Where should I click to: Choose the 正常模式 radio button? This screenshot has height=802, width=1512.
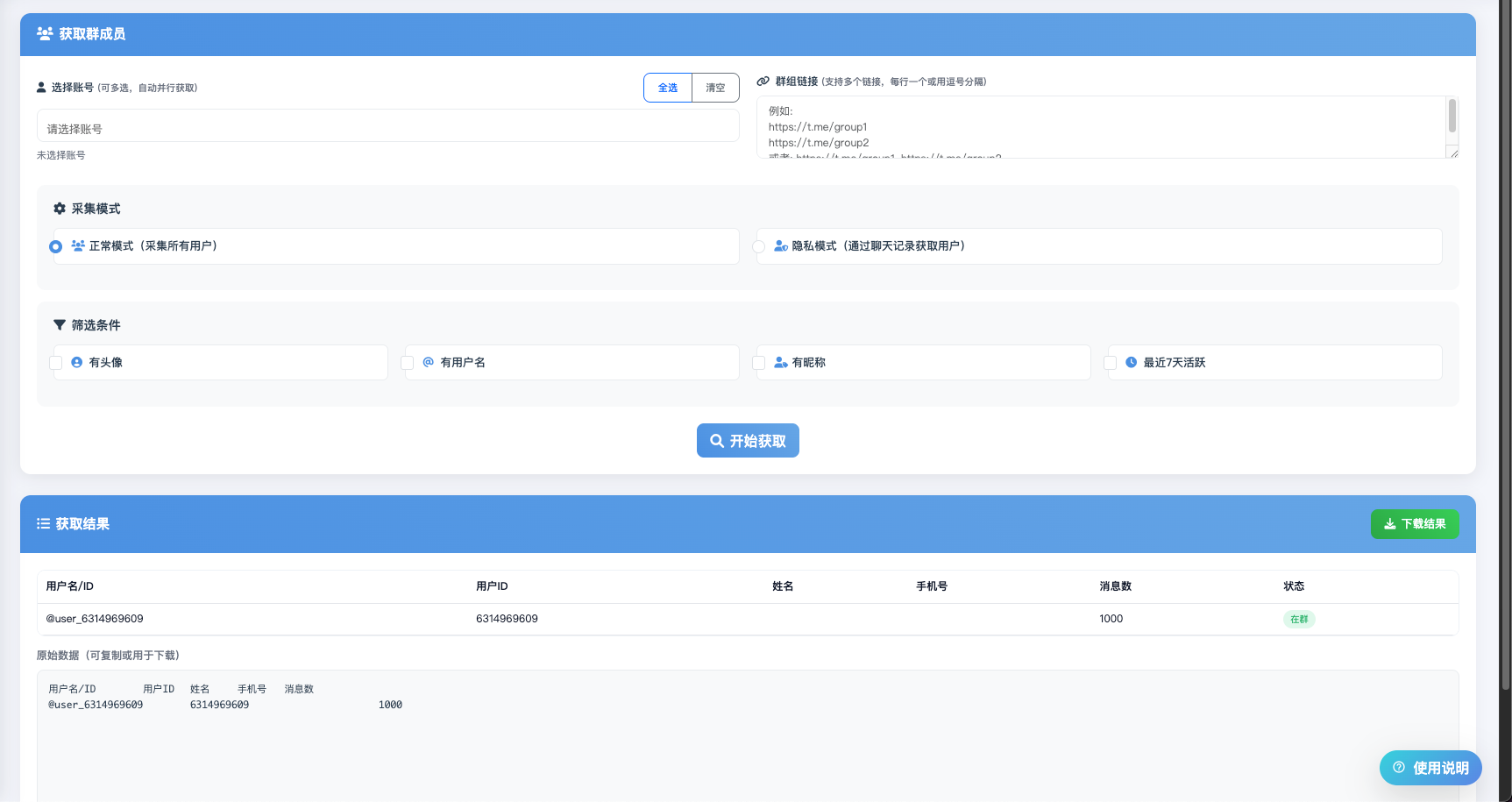pyautogui.click(x=56, y=246)
